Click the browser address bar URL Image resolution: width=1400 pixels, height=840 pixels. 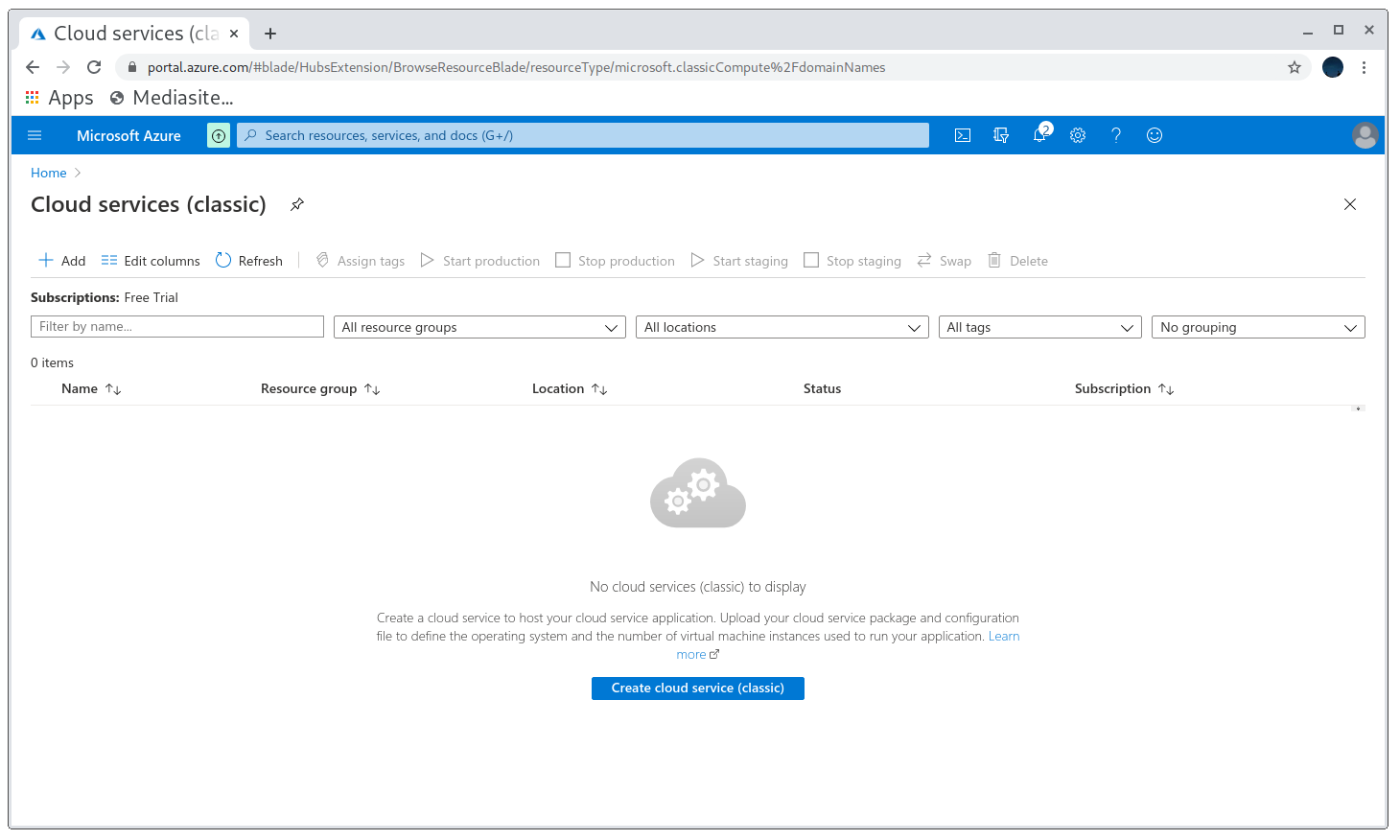coord(516,67)
